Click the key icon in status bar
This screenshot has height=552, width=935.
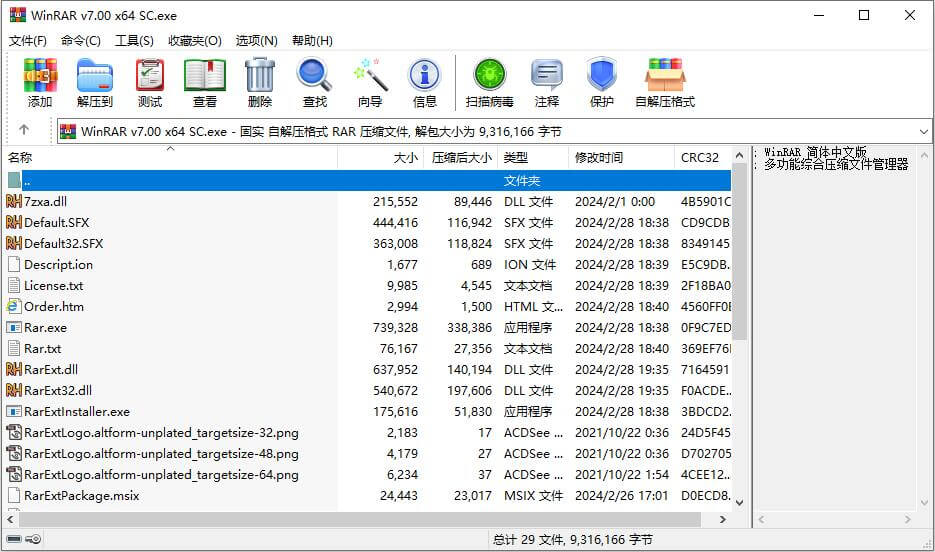pos(33,539)
